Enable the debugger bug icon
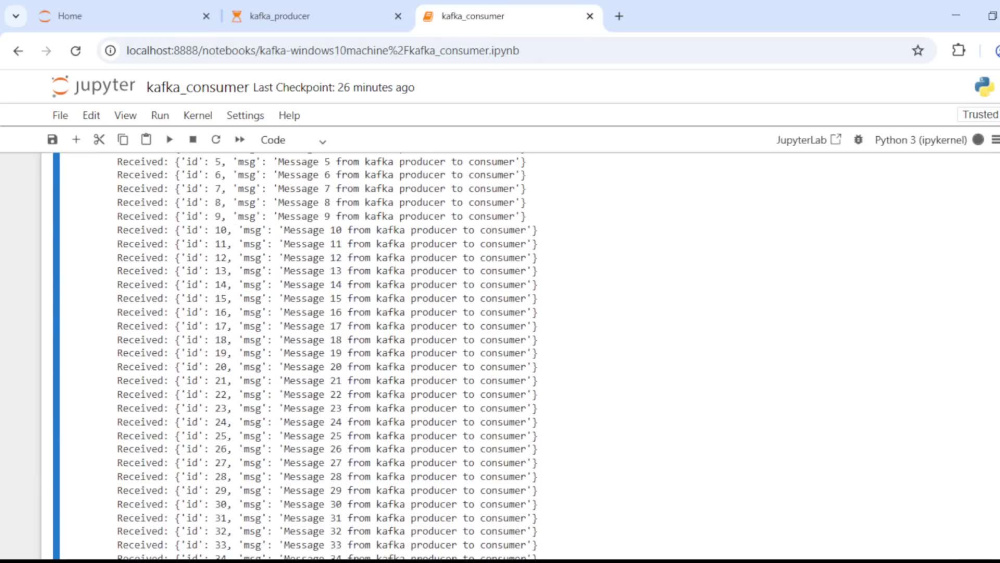 point(858,140)
